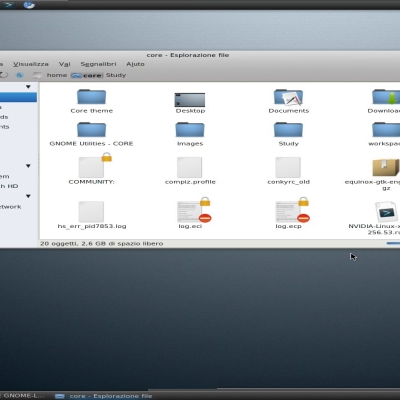Select the highlighted blue sidebar row

pyautogui.click(x=18, y=97)
